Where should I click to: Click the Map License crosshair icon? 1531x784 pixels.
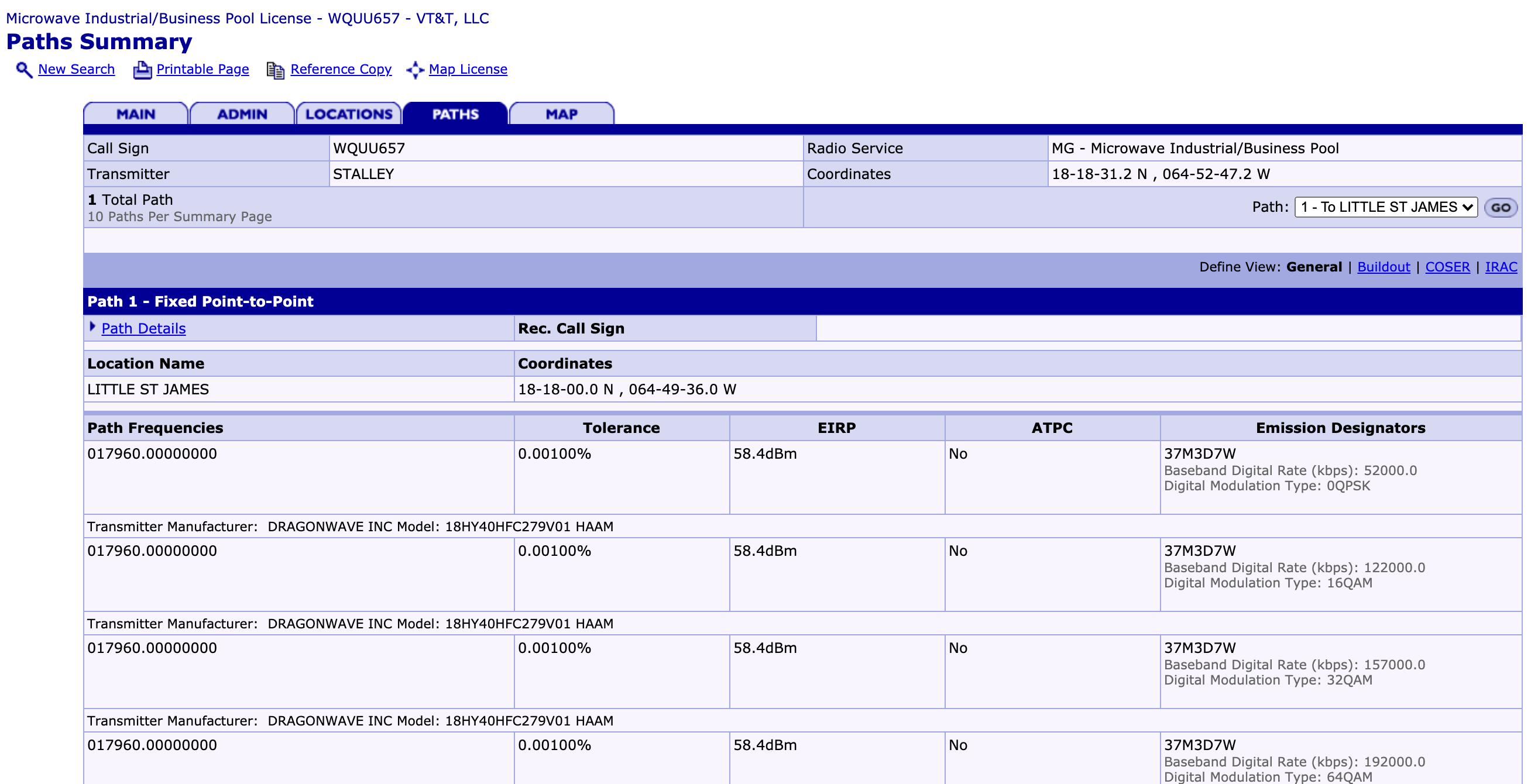pos(415,70)
